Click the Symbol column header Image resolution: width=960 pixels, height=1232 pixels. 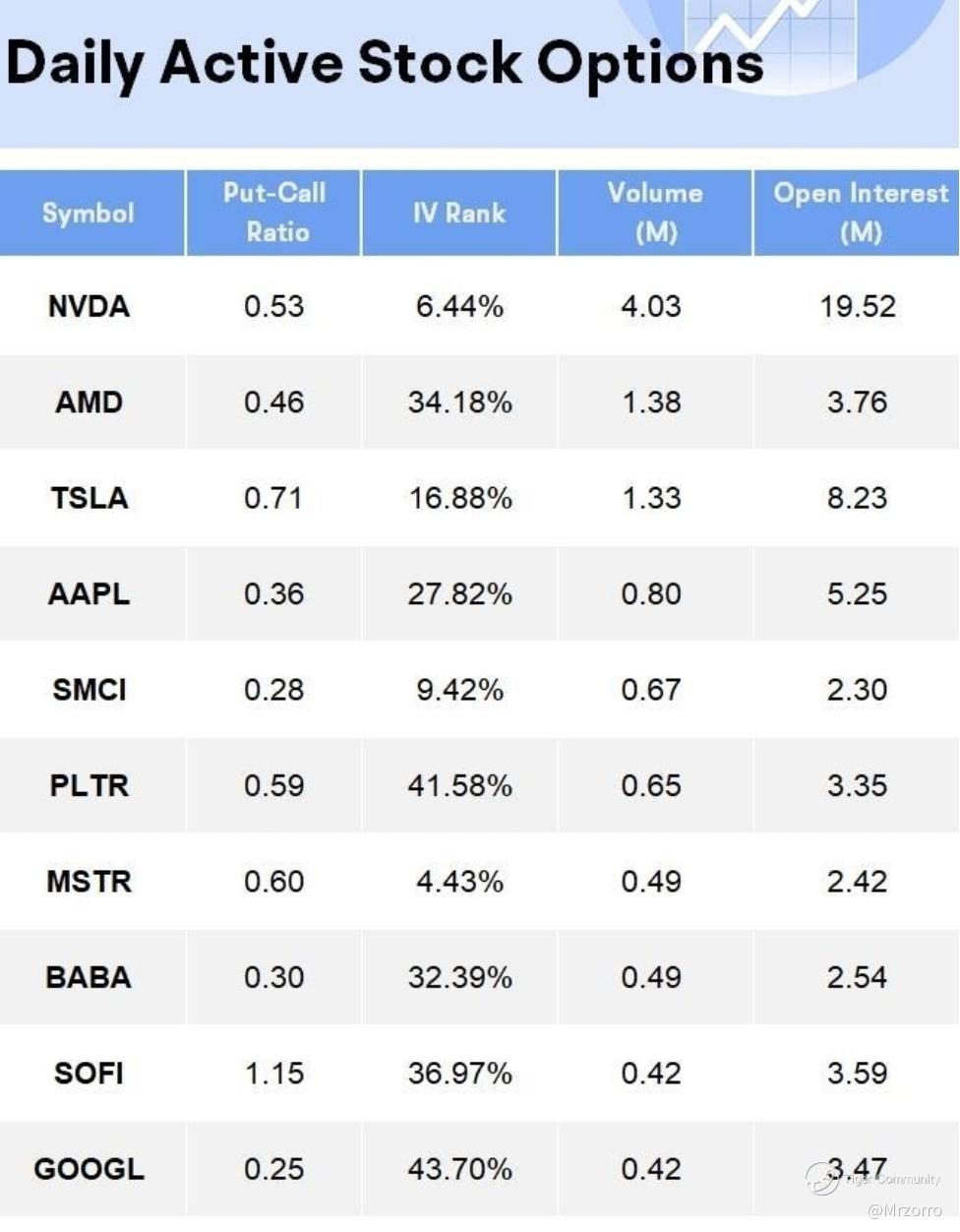[89, 213]
